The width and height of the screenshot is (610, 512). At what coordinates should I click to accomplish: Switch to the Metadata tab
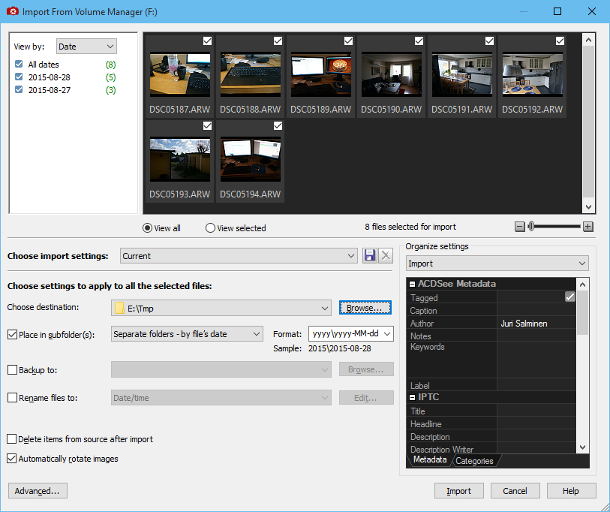click(x=429, y=460)
